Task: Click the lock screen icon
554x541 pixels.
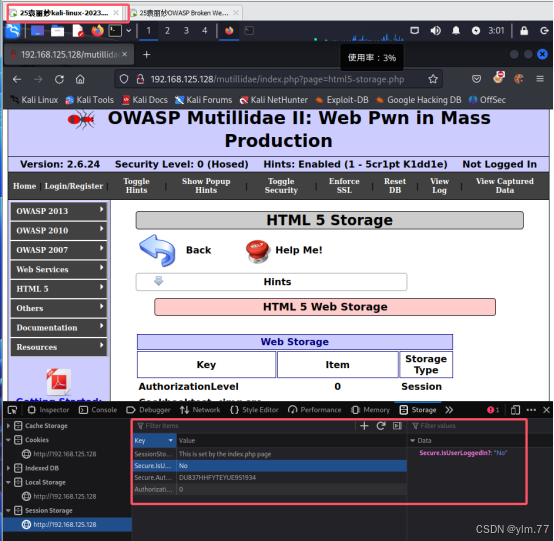Action: coord(524,31)
